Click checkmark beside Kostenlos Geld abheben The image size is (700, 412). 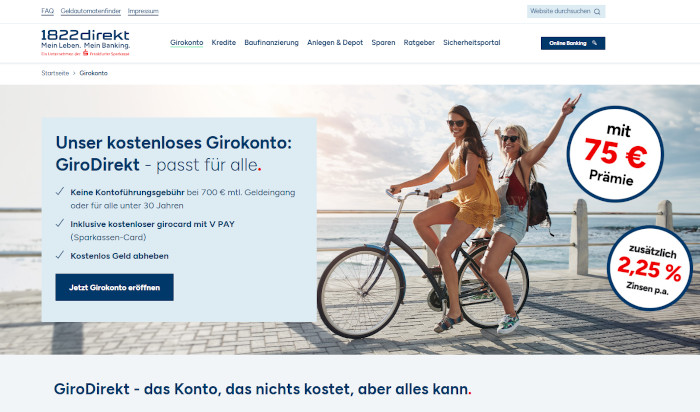click(60, 255)
